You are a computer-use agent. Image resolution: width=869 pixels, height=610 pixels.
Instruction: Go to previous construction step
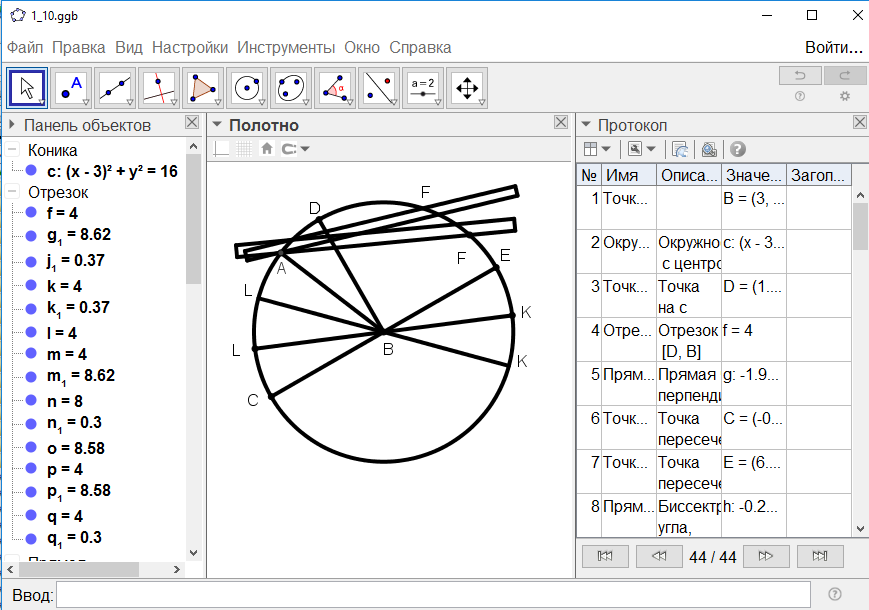pyautogui.click(x=658, y=556)
